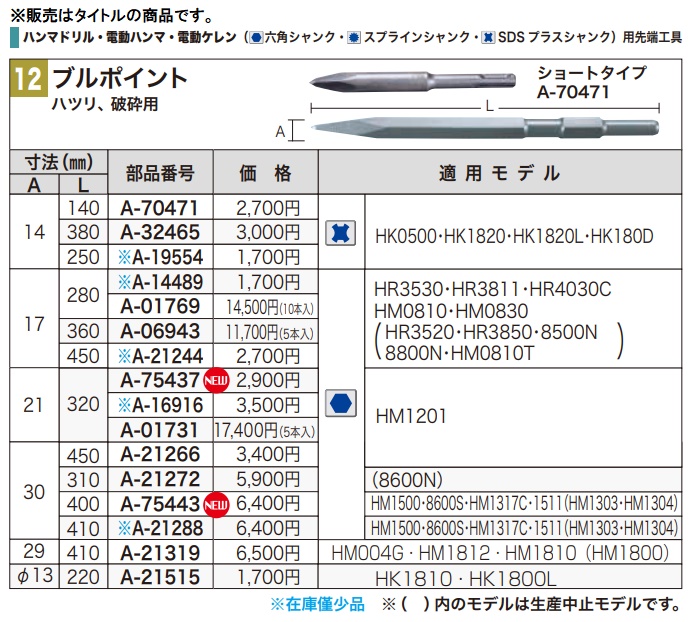Click the ※在庫僅少品 note

tap(318, 604)
